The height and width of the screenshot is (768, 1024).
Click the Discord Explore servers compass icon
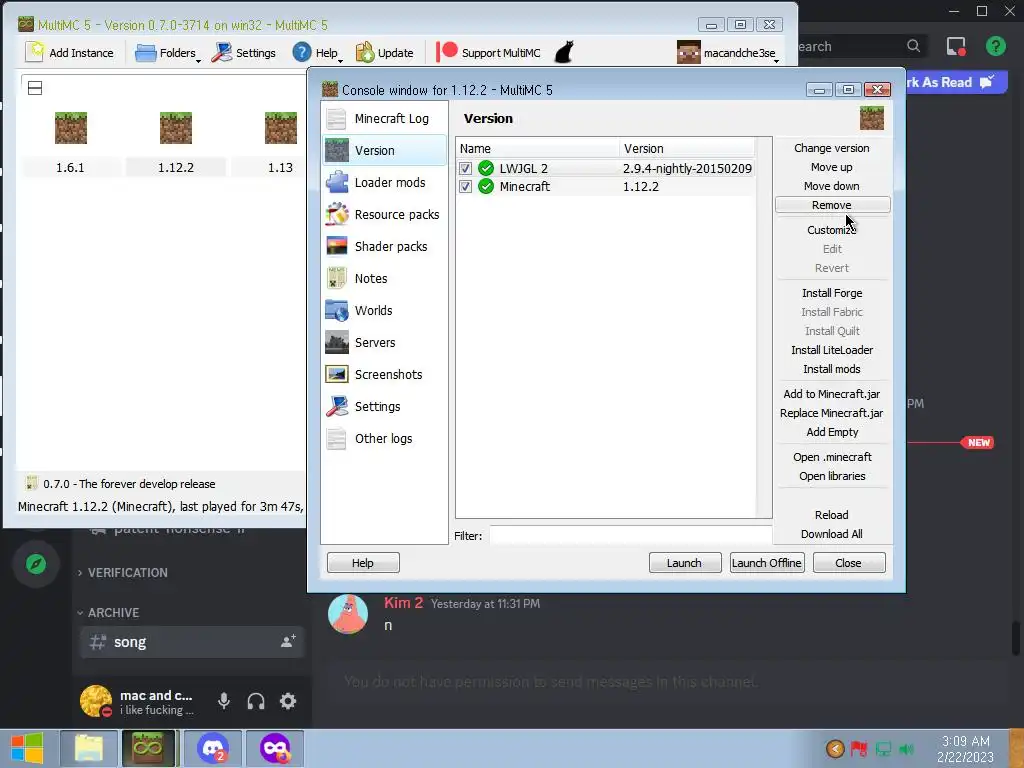[x=36, y=564]
